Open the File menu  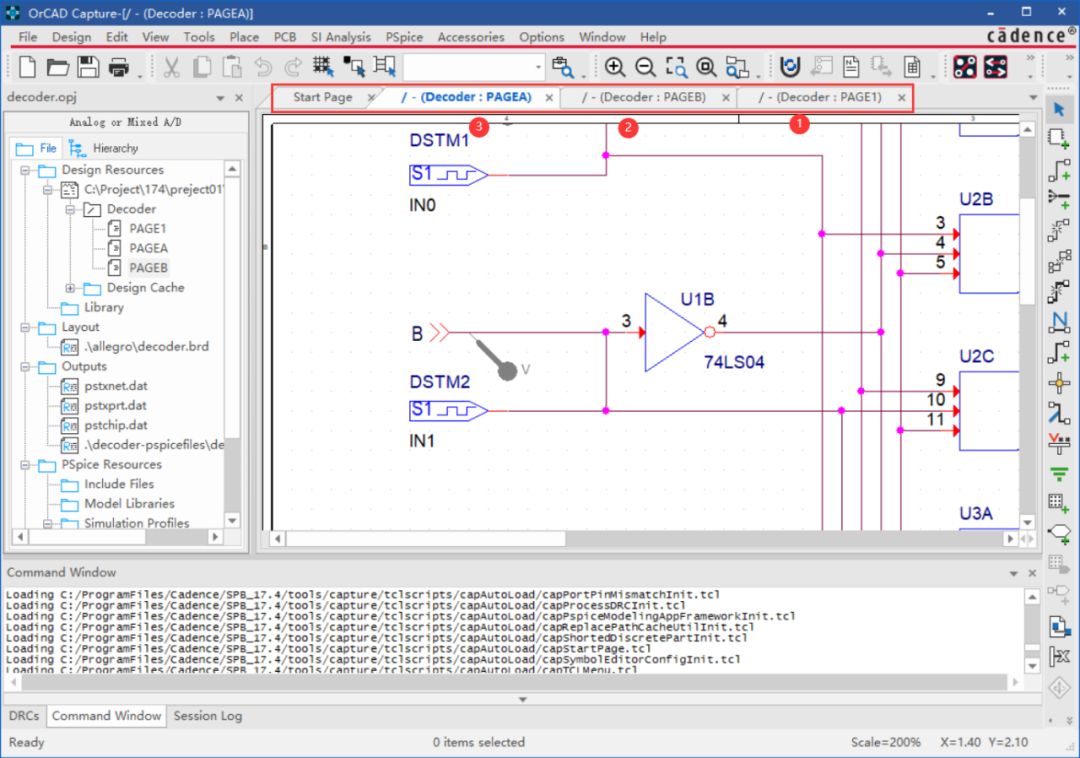click(x=28, y=37)
